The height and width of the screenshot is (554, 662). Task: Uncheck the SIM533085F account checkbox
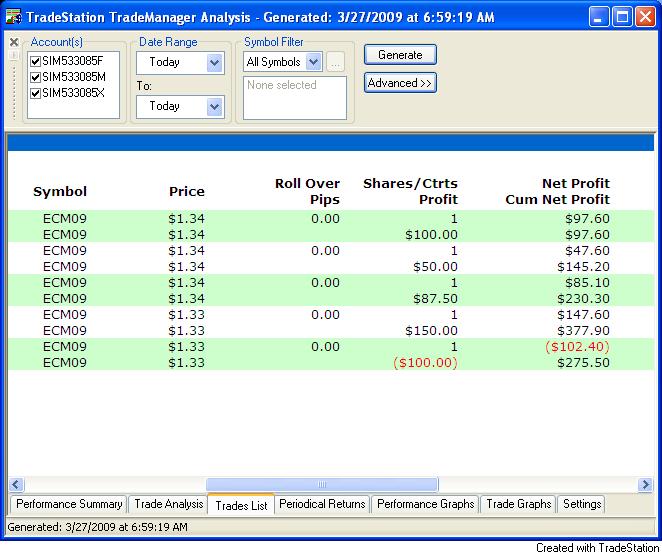pos(35,61)
